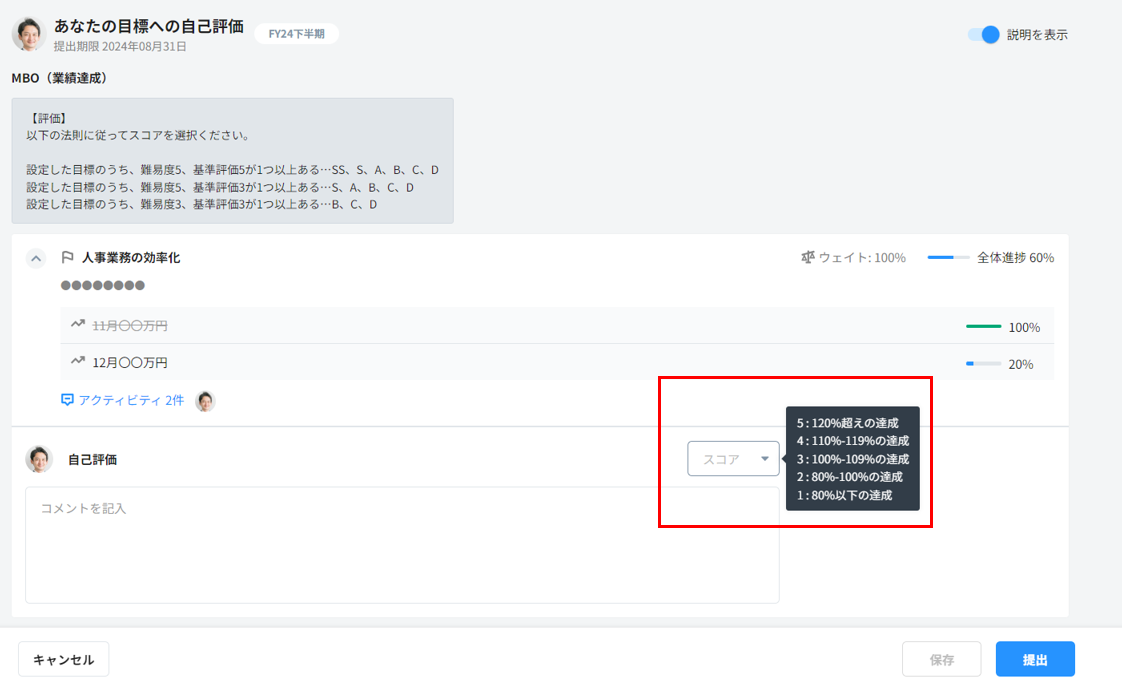Click the FY24下半期 period badge
This screenshot has width=1122, height=684.
click(297, 34)
